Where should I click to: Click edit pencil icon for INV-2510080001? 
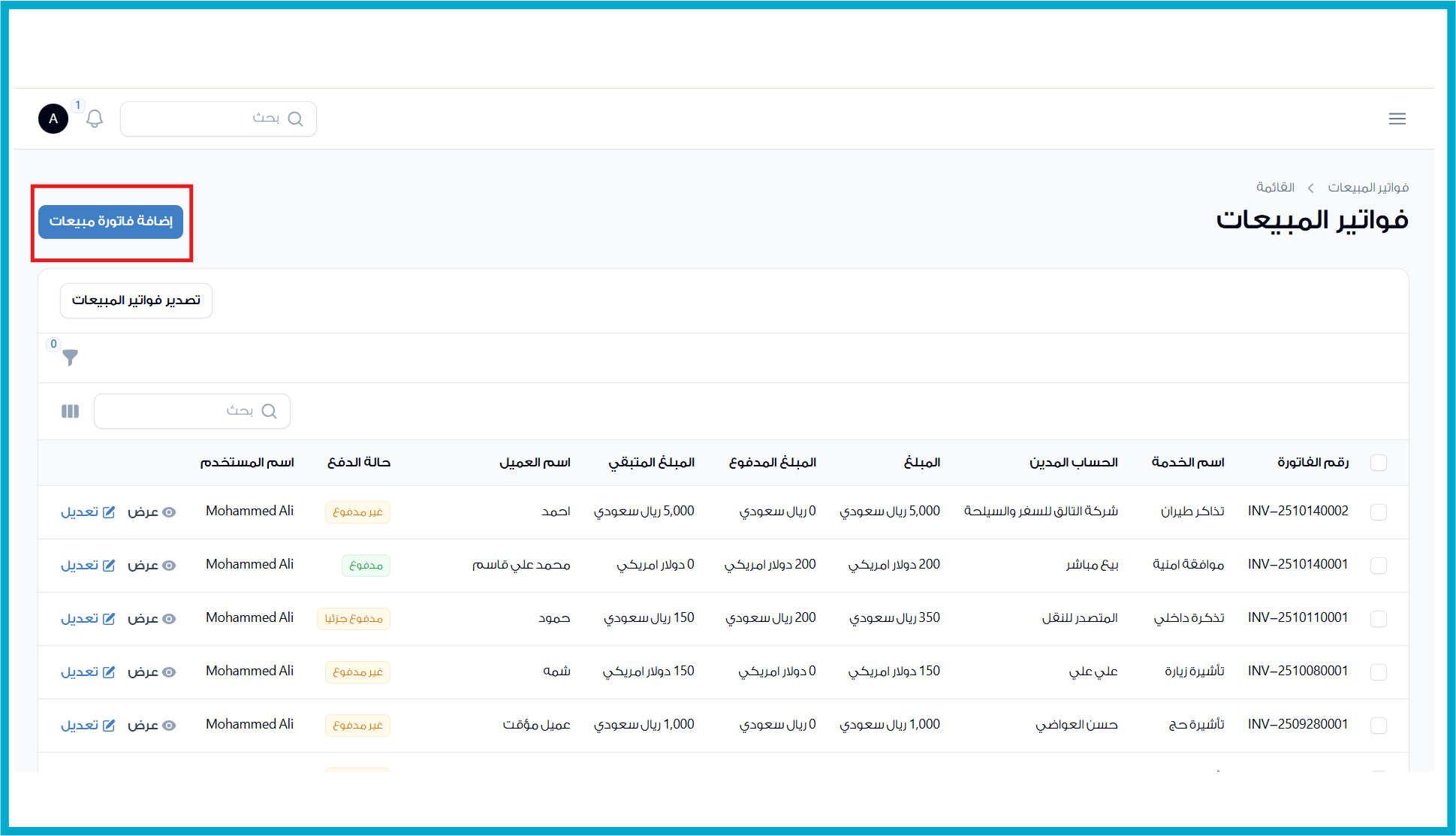[109, 672]
